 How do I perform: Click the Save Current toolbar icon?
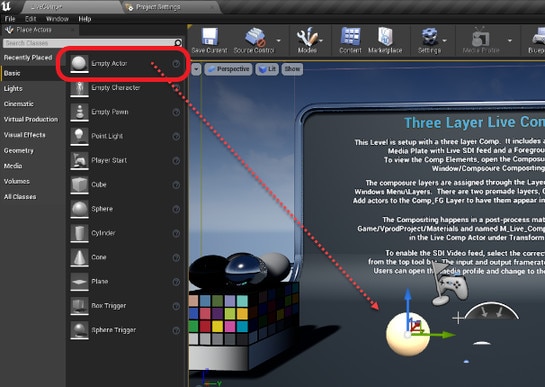210,37
